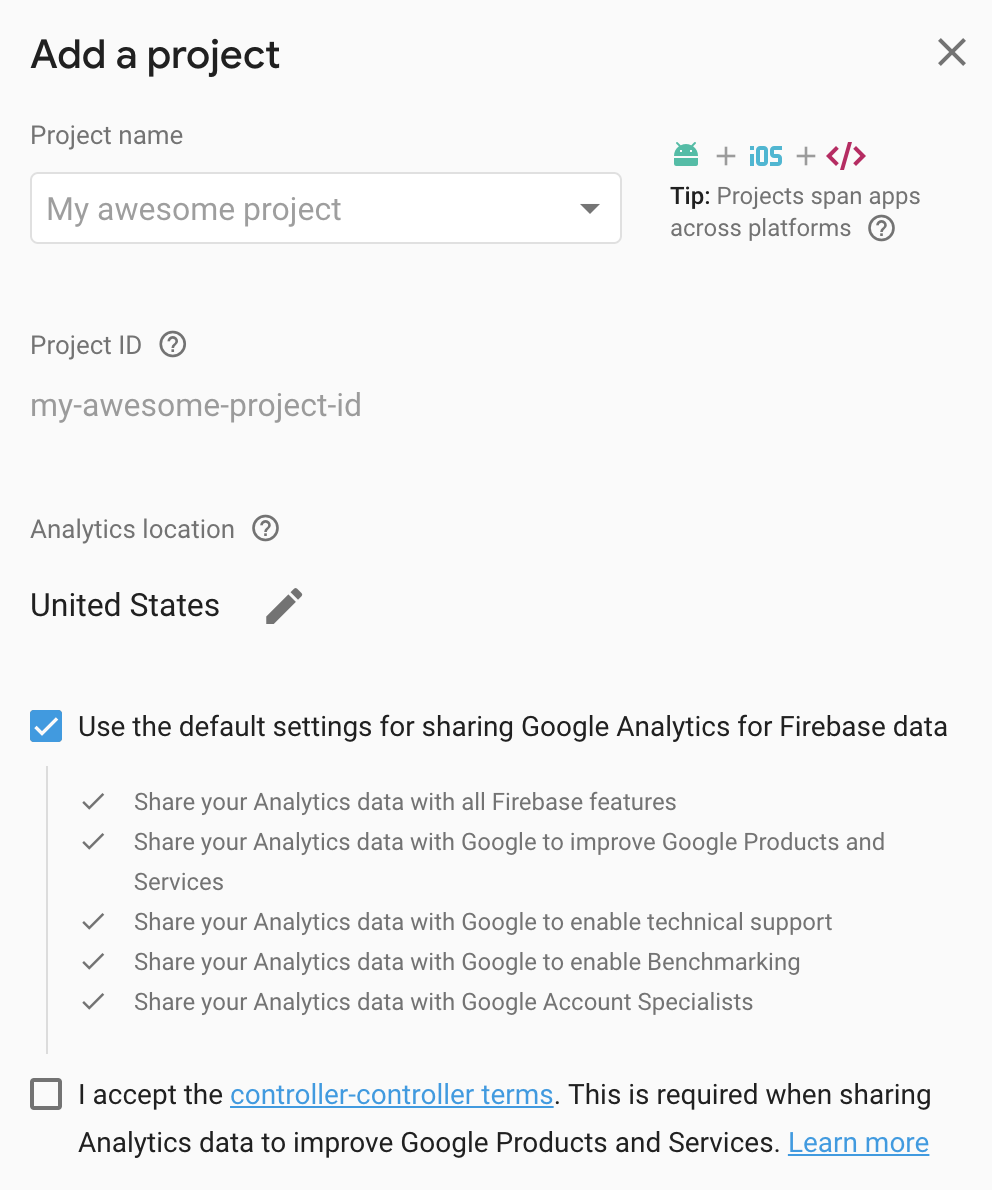Click the enable Benchmarking item

[x=467, y=962]
